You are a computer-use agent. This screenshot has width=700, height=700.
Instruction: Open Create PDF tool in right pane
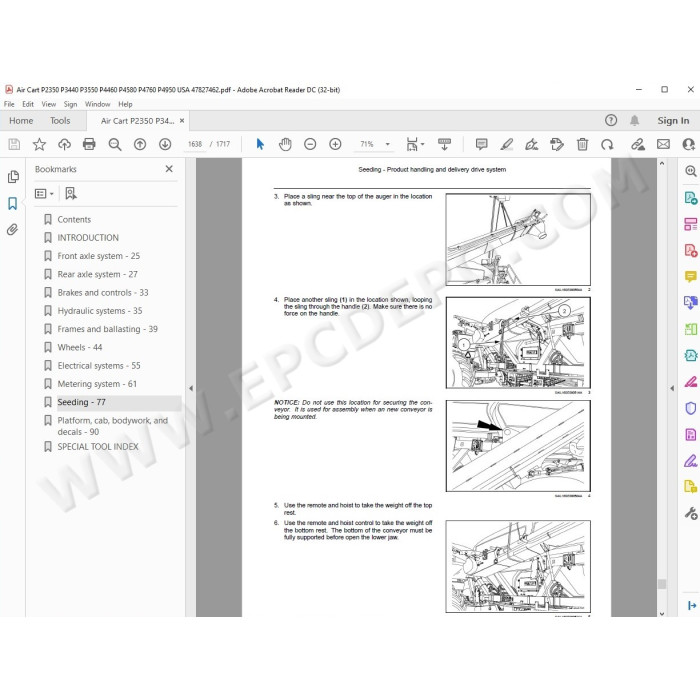tap(691, 250)
